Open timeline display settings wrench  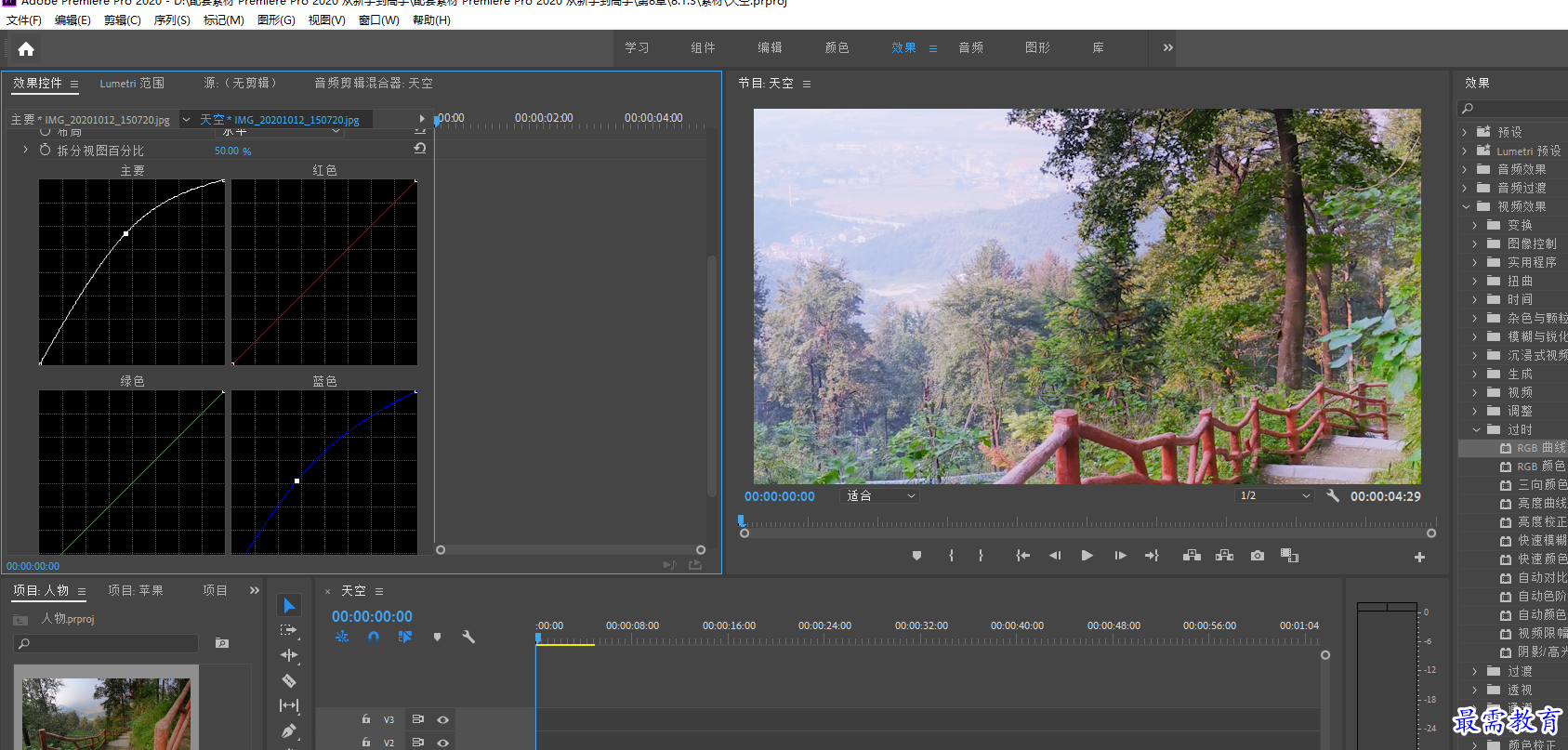tap(468, 638)
